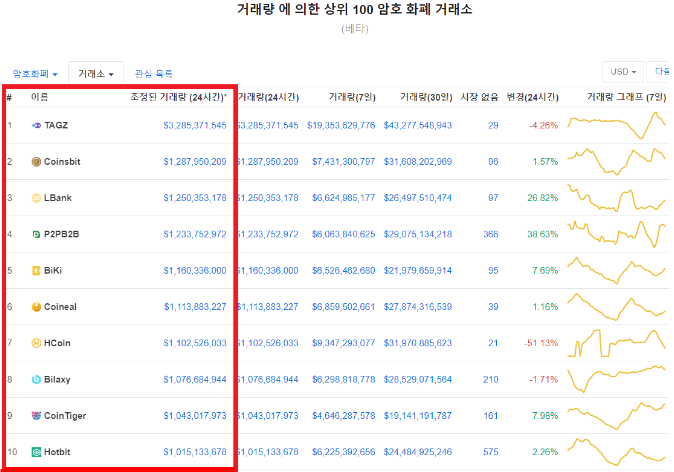Click the TAGZ exchange logo icon
Screen dimensions: 674x472
click(x=37, y=126)
